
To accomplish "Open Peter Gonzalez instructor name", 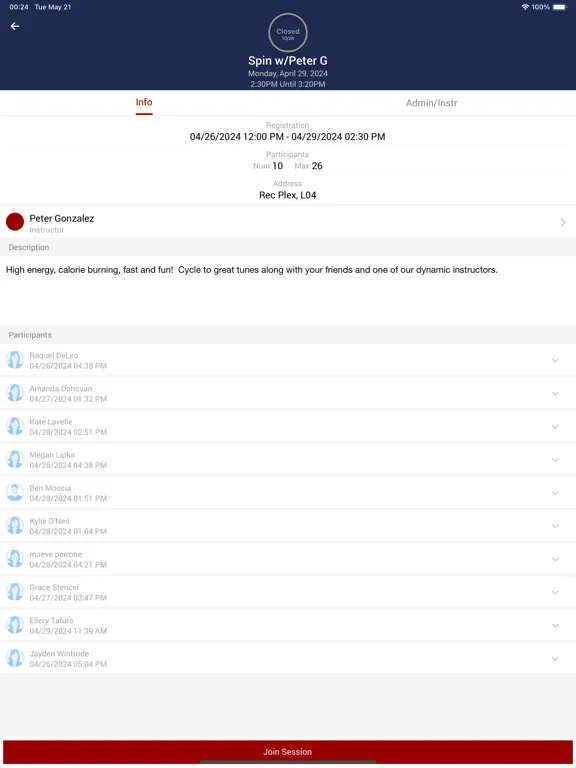I will tap(62, 218).
